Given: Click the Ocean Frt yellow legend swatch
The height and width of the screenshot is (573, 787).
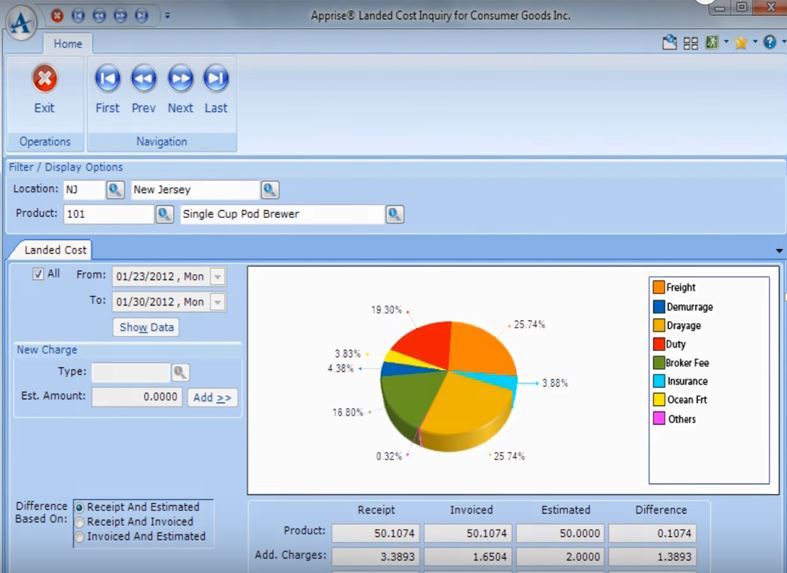Looking at the screenshot, I should (x=659, y=399).
